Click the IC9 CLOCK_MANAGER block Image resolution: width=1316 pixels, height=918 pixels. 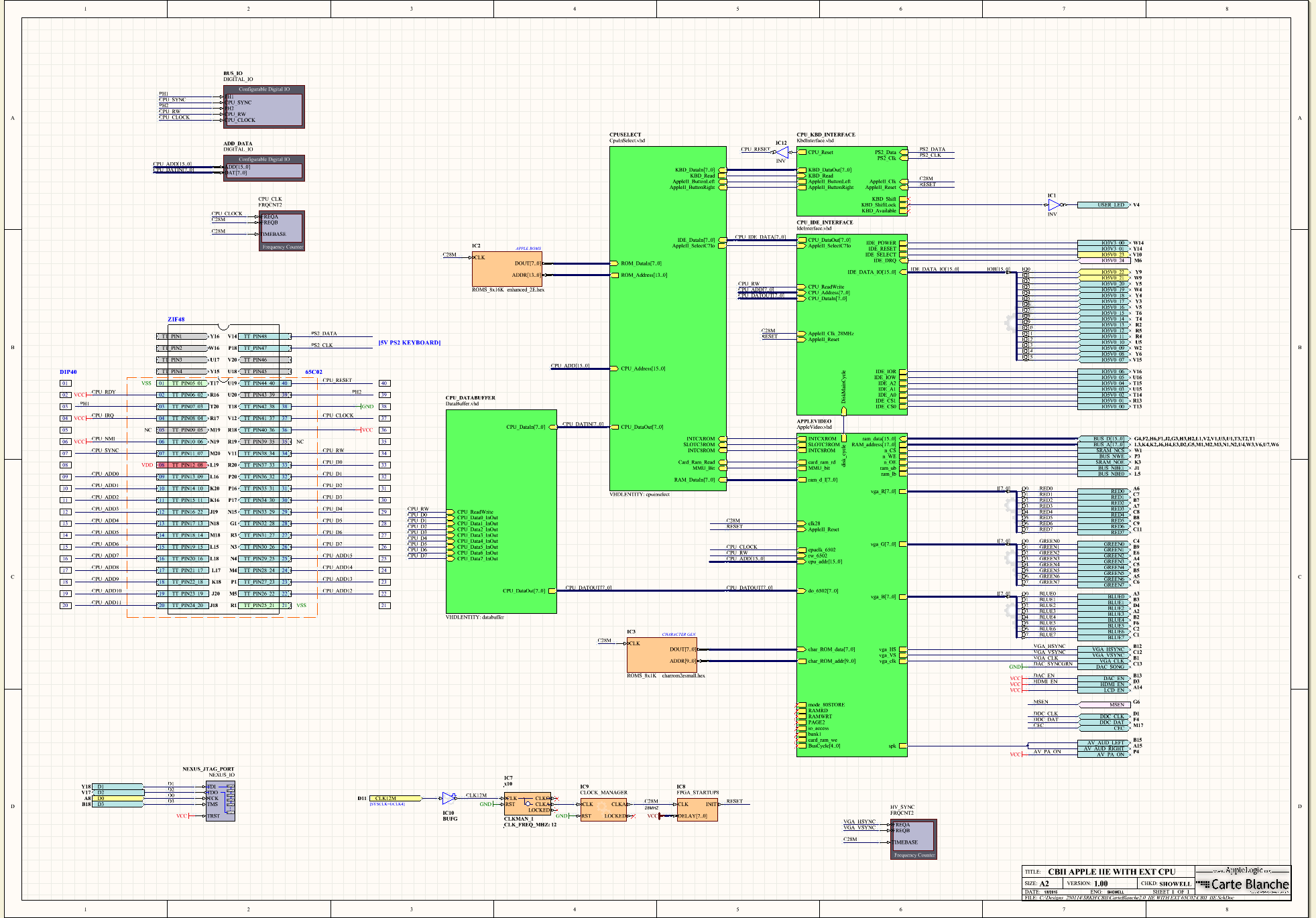[603, 809]
